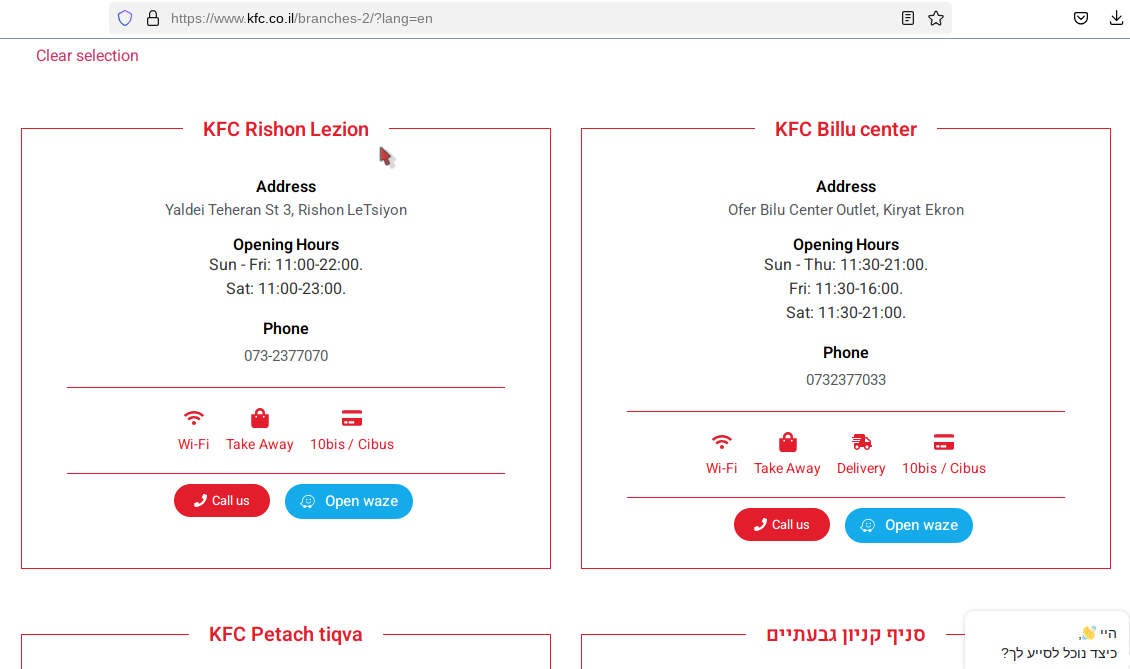This screenshot has height=669, width=1130.
Task: Click Wi-Fi icon in Billu center card
Action: click(721, 442)
